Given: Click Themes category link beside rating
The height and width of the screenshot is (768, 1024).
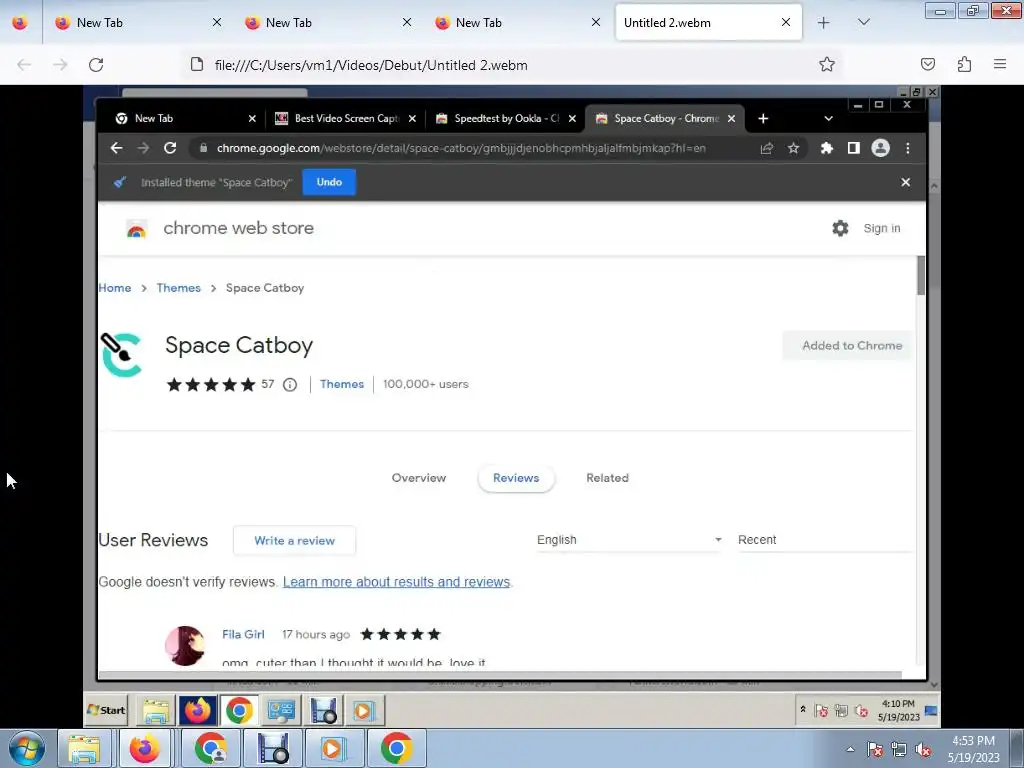Looking at the screenshot, I should [x=342, y=384].
